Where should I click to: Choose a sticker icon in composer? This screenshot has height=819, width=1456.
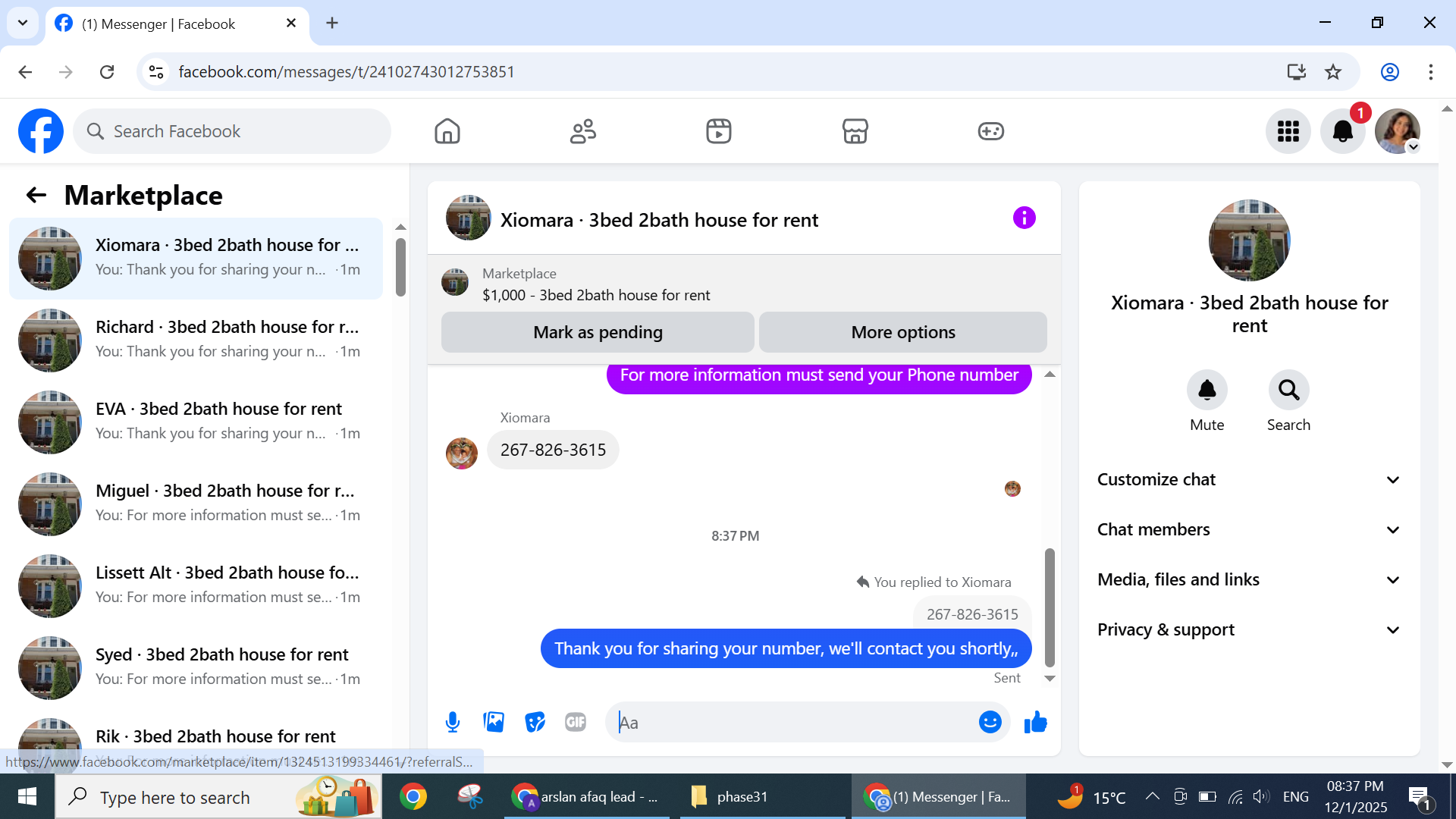[535, 722]
